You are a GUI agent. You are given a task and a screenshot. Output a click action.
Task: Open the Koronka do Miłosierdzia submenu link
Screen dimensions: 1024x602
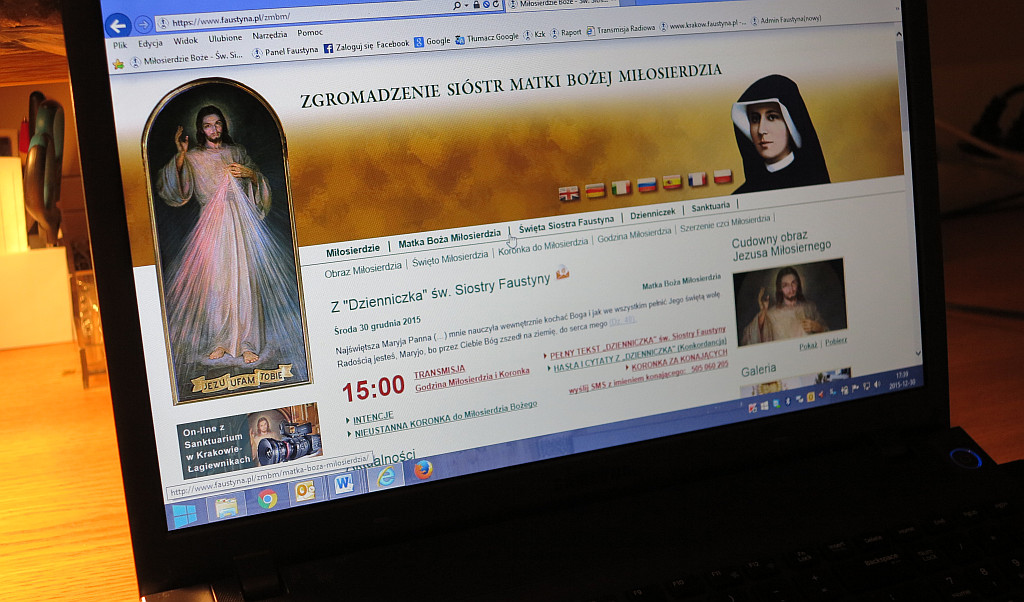tap(543, 247)
